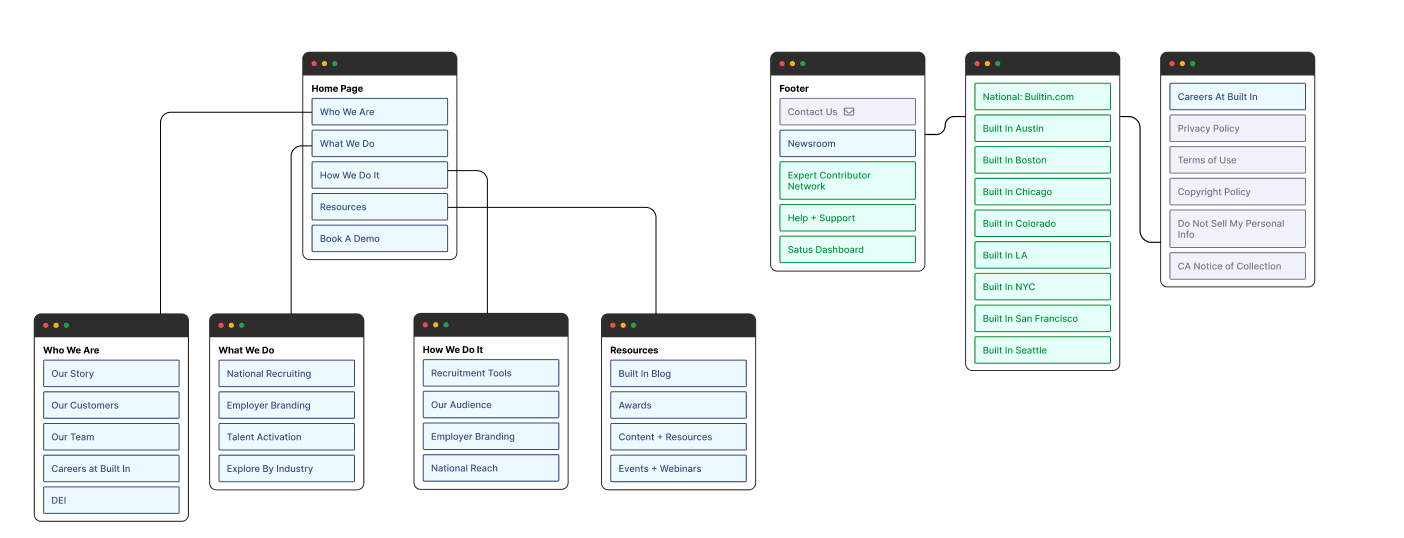
Task: Open the Our Story box
Action: [111, 374]
